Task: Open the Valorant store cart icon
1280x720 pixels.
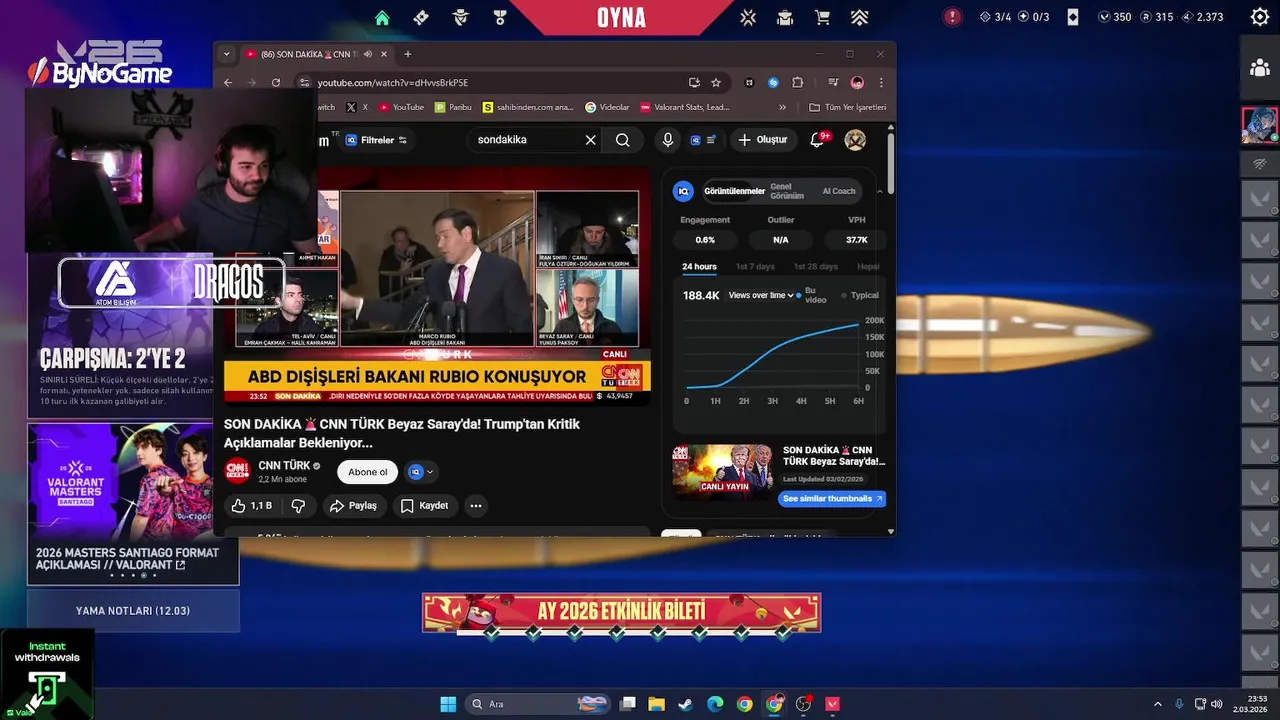Action: [x=822, y=17]
